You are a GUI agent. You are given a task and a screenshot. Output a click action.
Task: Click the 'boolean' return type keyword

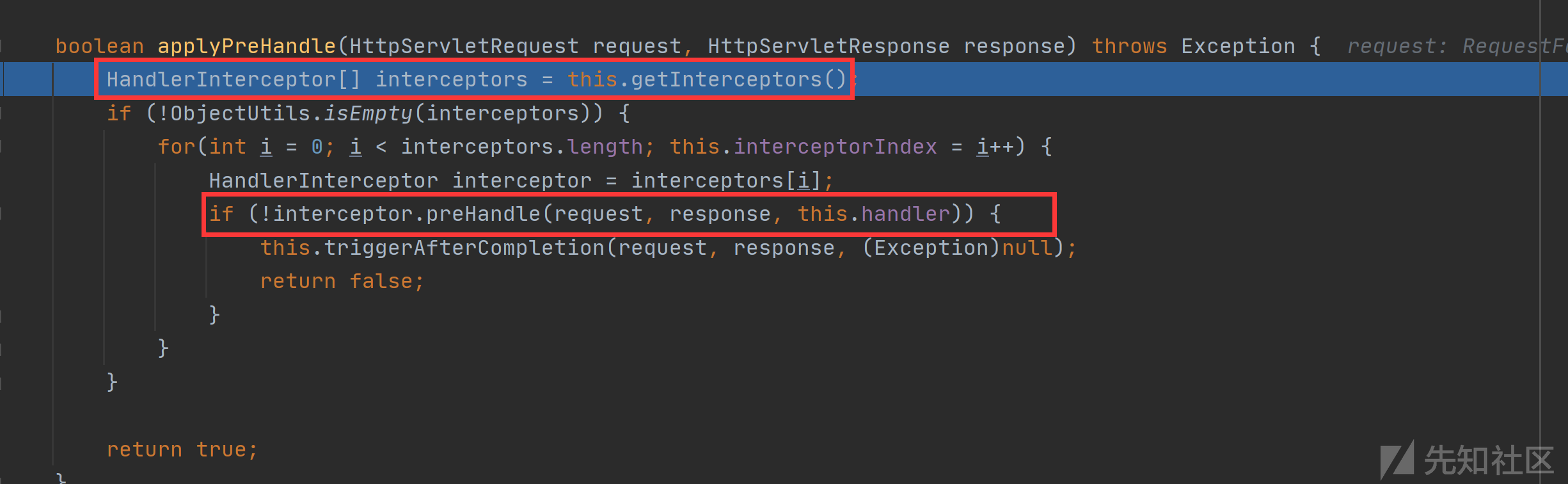pos(99,46)
